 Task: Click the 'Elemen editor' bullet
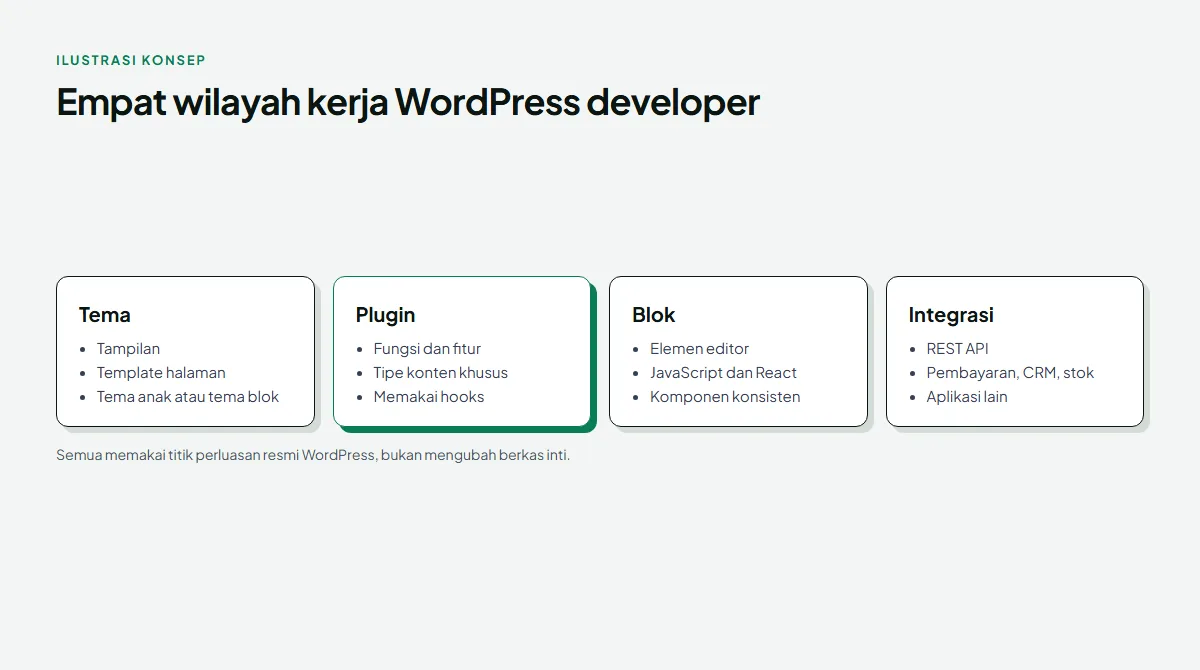pyautogui.click(x=699, y=349)
